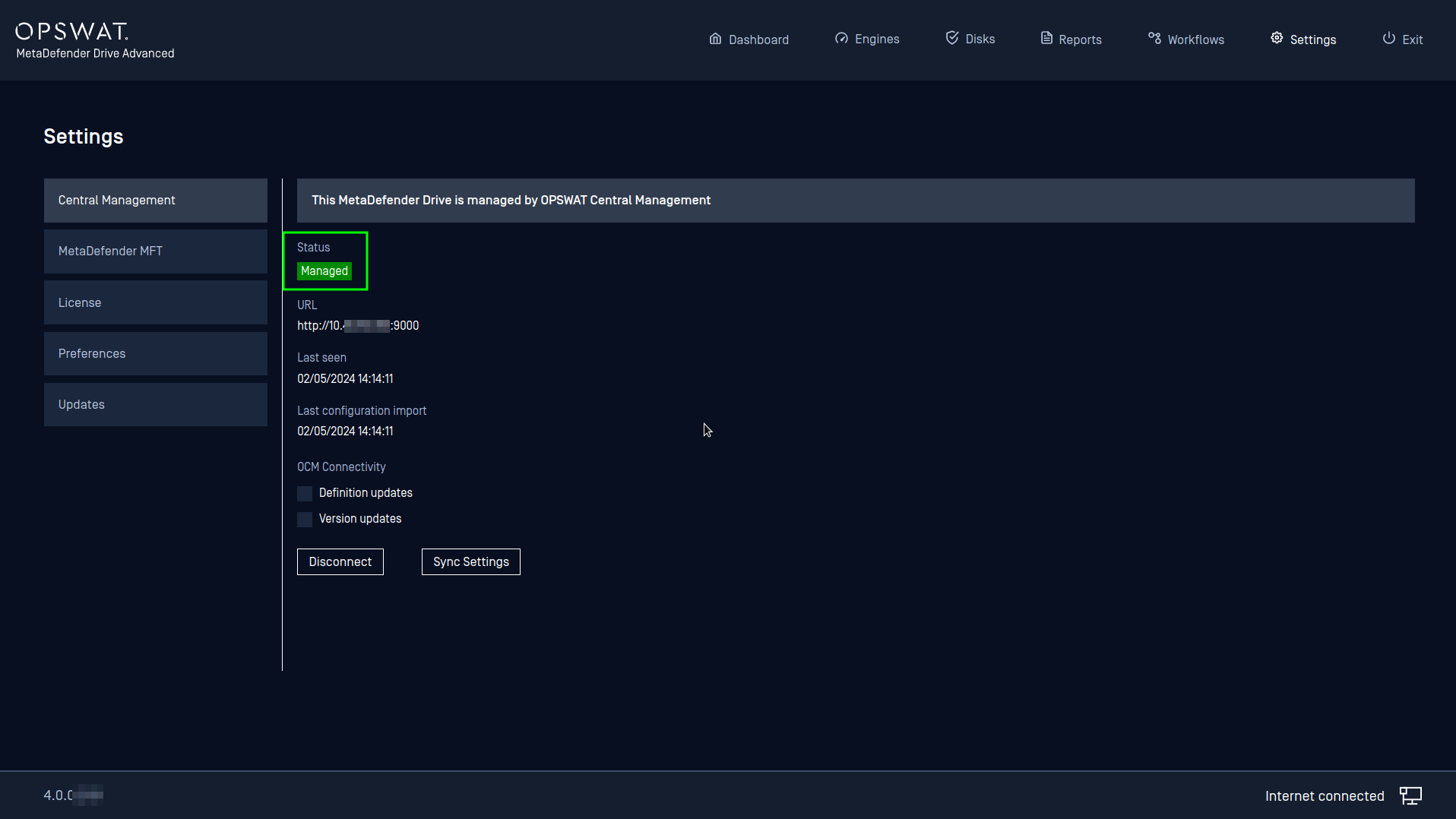The height and width of the screenshot is (819, 1456).
Task: Click the version number in footer
Action: click(x=73, y=795)
